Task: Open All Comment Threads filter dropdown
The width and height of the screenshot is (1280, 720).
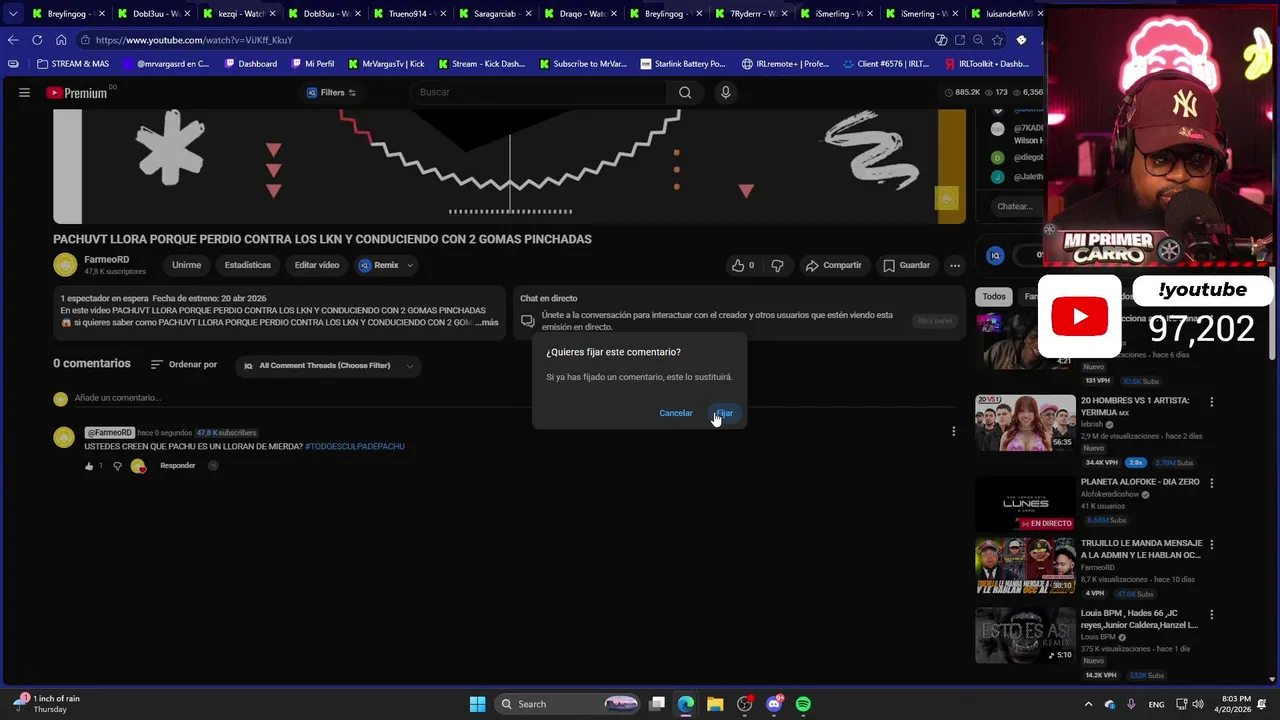Action: click(x=329, y=365)
